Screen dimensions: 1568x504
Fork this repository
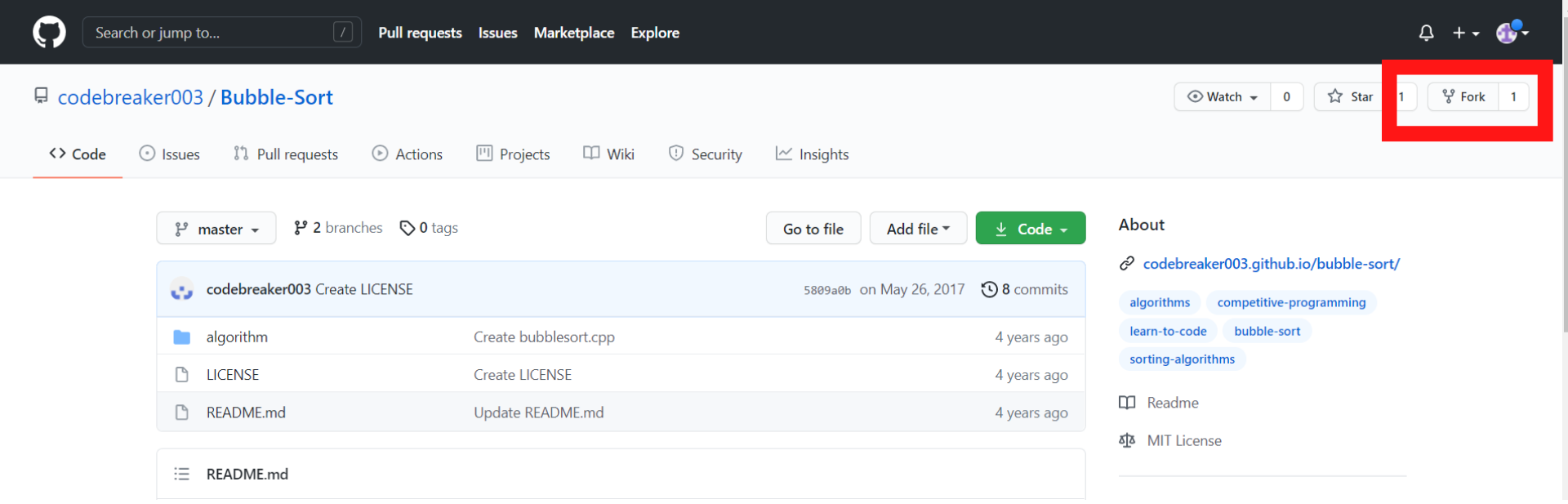tap(1463, 96)
